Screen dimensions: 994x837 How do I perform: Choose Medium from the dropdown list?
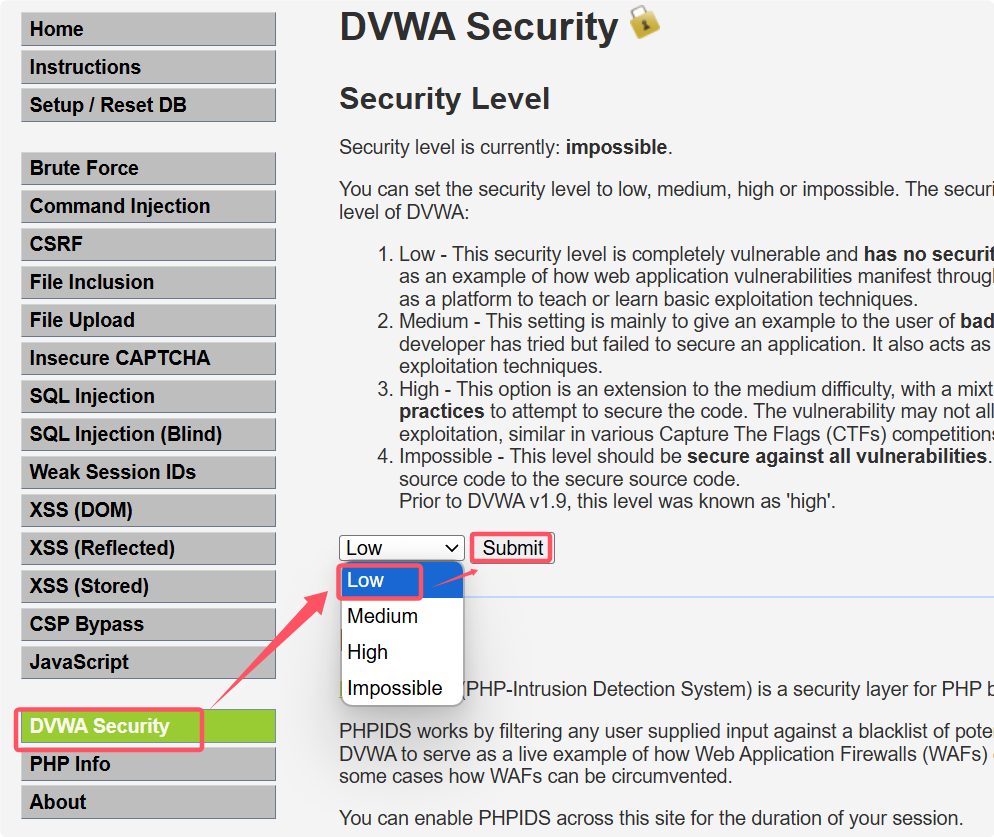(x=402, y=616)
